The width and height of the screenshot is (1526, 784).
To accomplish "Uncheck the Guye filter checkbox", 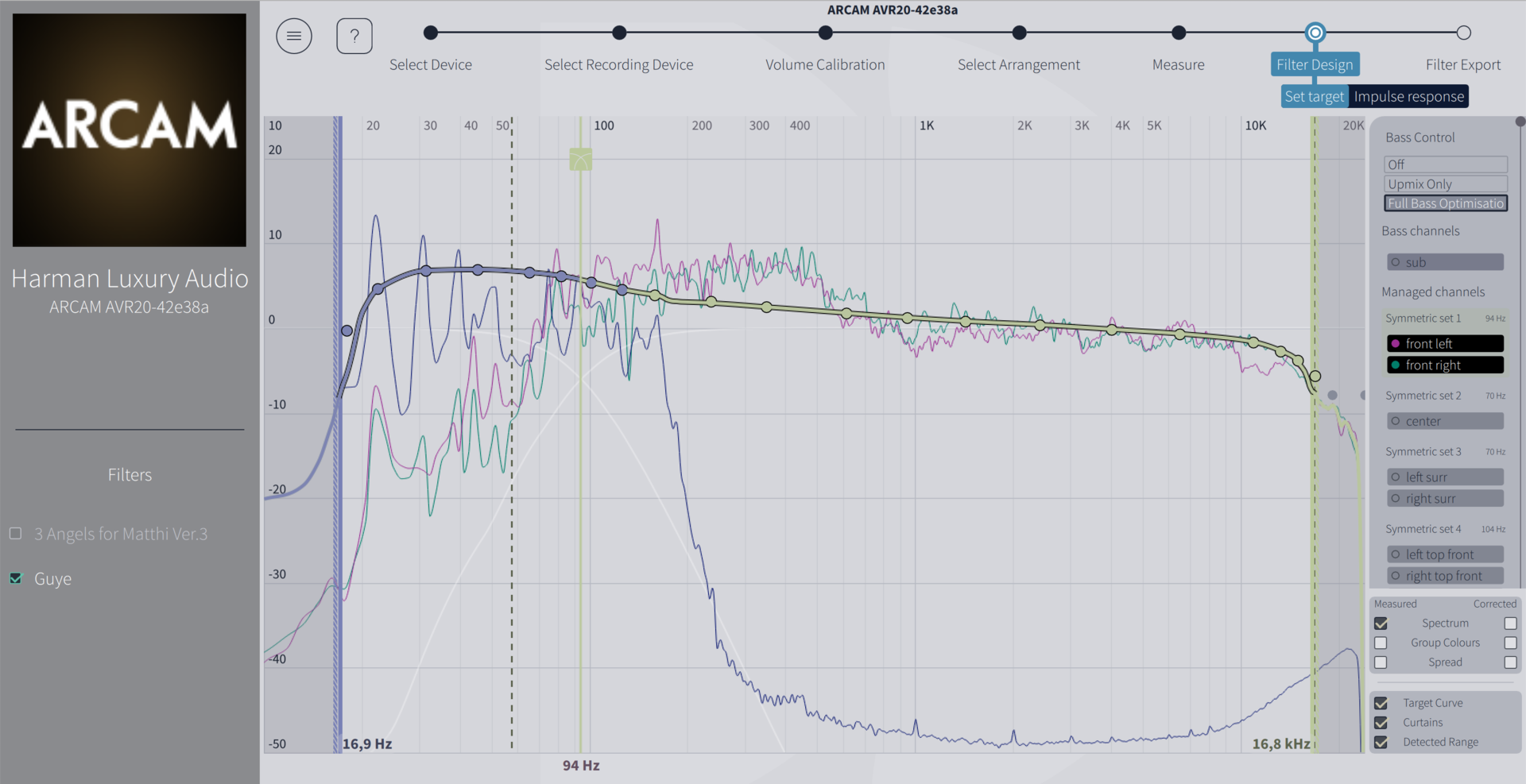I will point(16,578).
